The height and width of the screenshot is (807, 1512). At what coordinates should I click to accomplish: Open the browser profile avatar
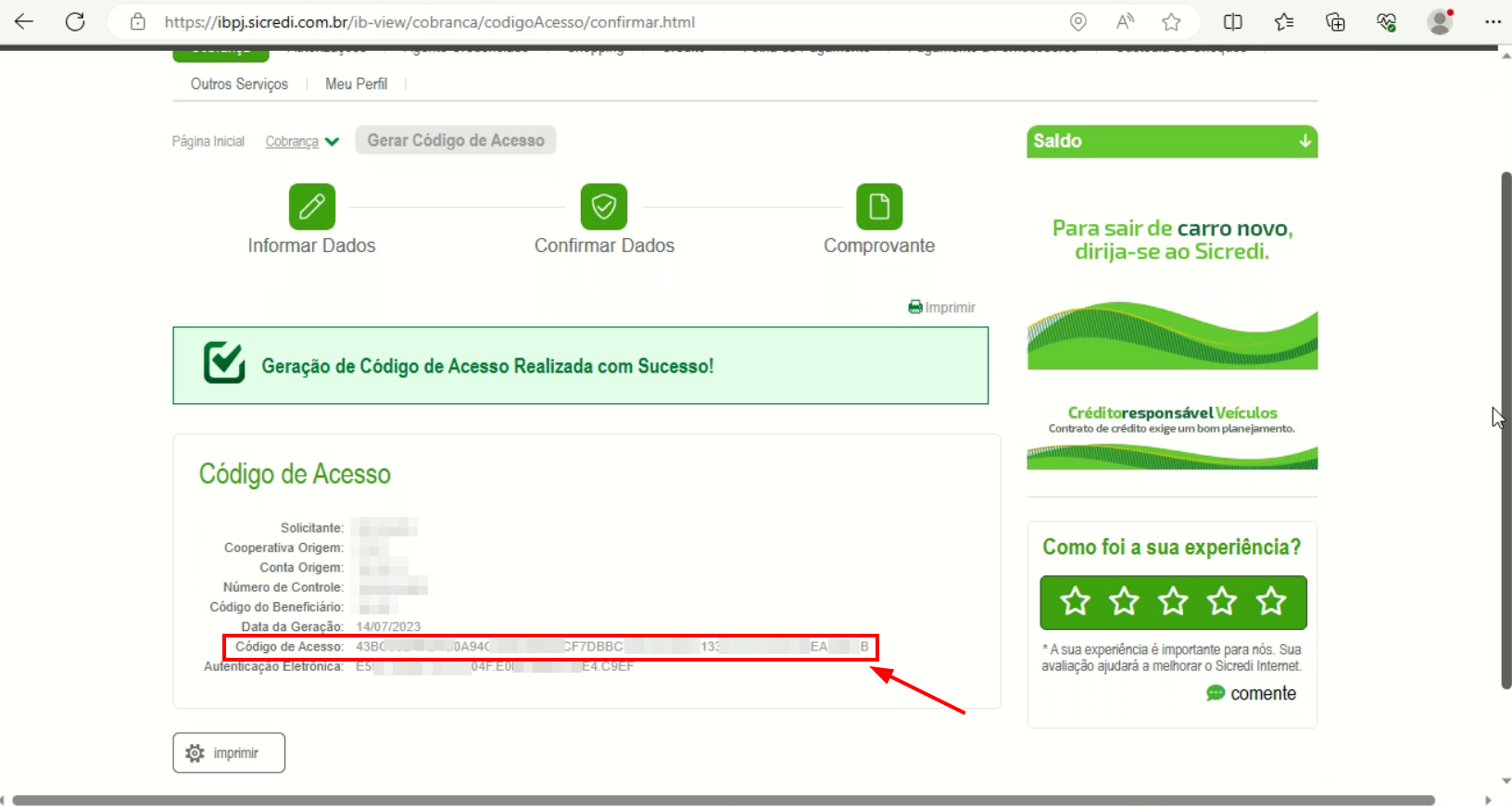click(x=1440, y=22)
